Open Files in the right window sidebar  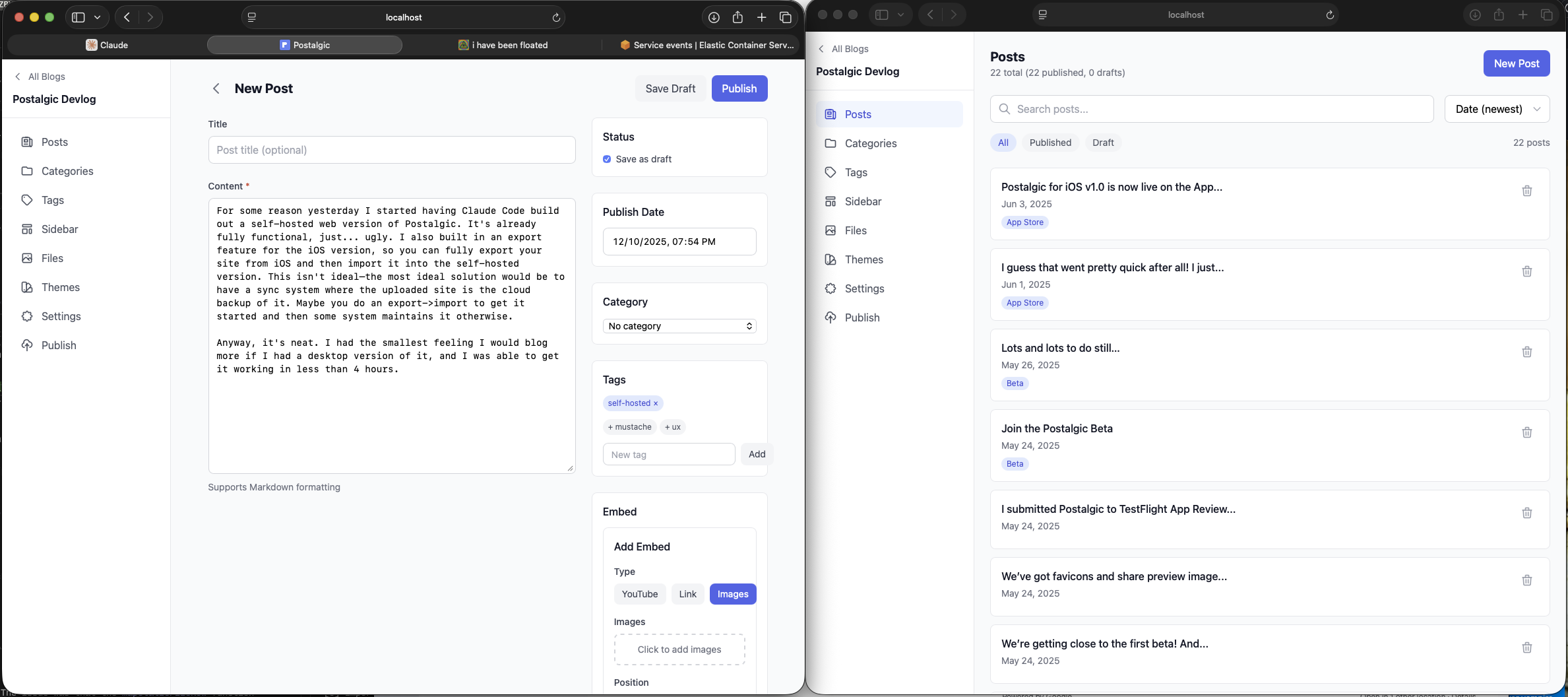tap(856, 230)
